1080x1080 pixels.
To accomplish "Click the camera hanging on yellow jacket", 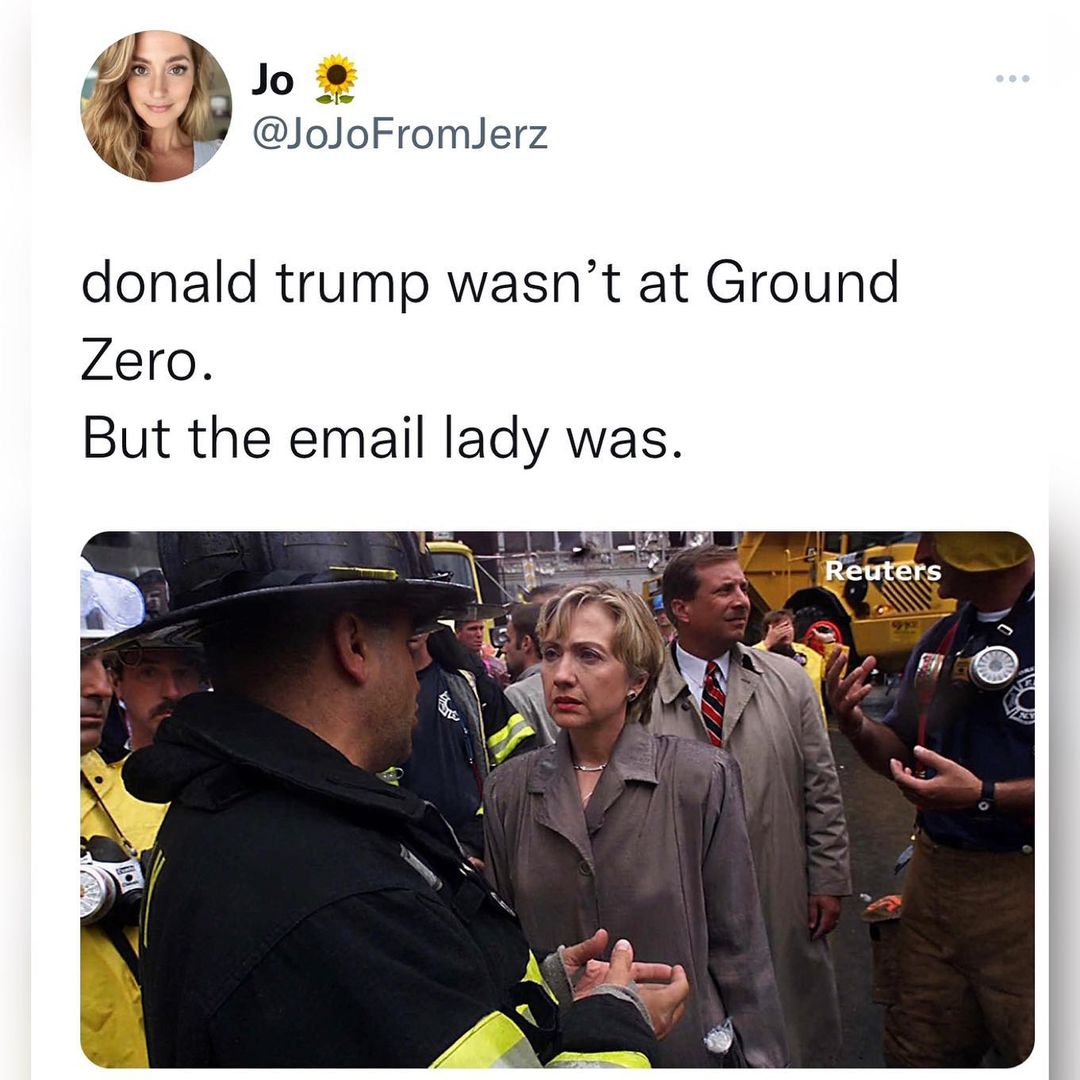I will click(x=110, y=878).
